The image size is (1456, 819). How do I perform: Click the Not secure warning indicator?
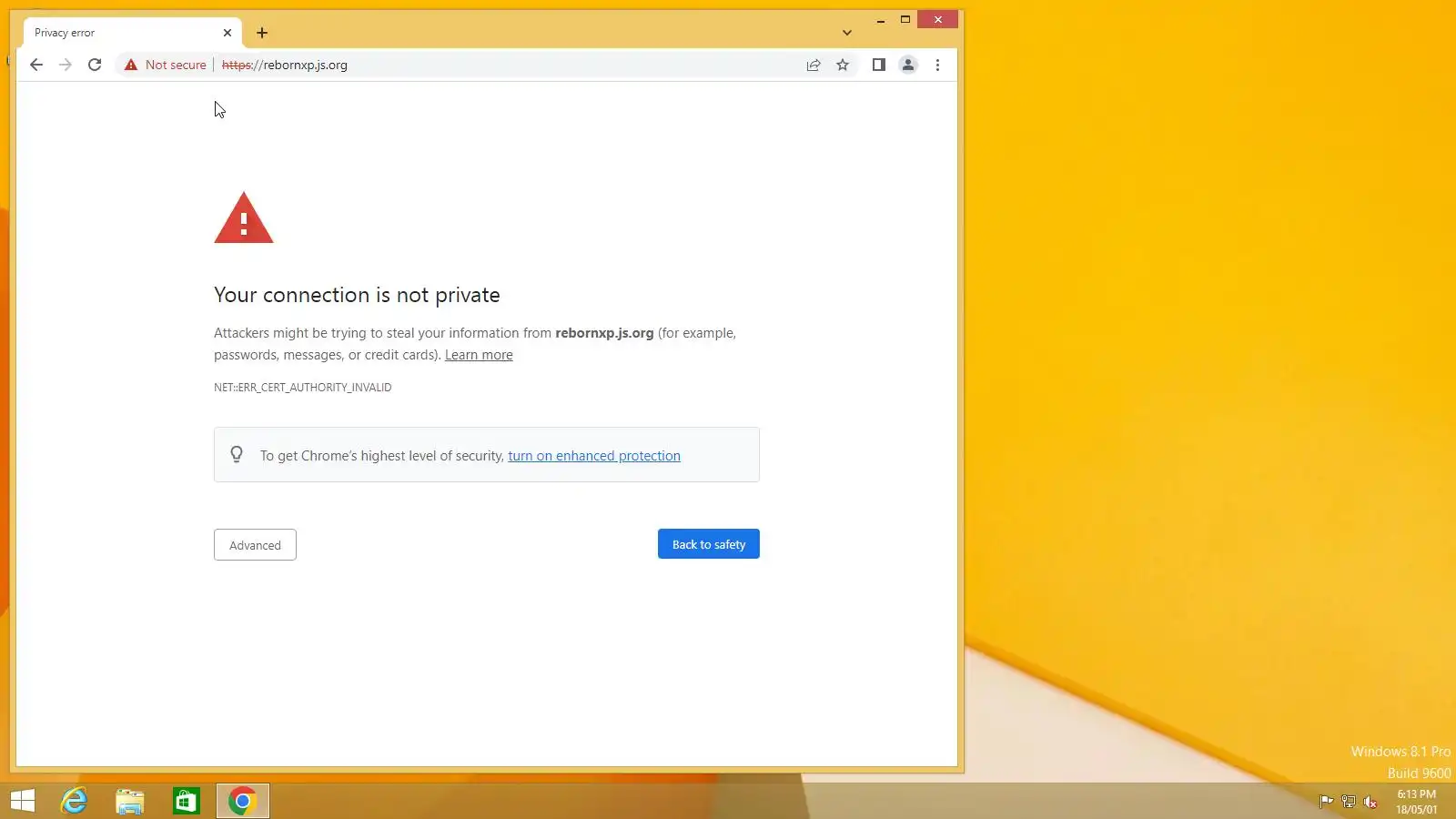pyautogui.click(x=166, y=65)
